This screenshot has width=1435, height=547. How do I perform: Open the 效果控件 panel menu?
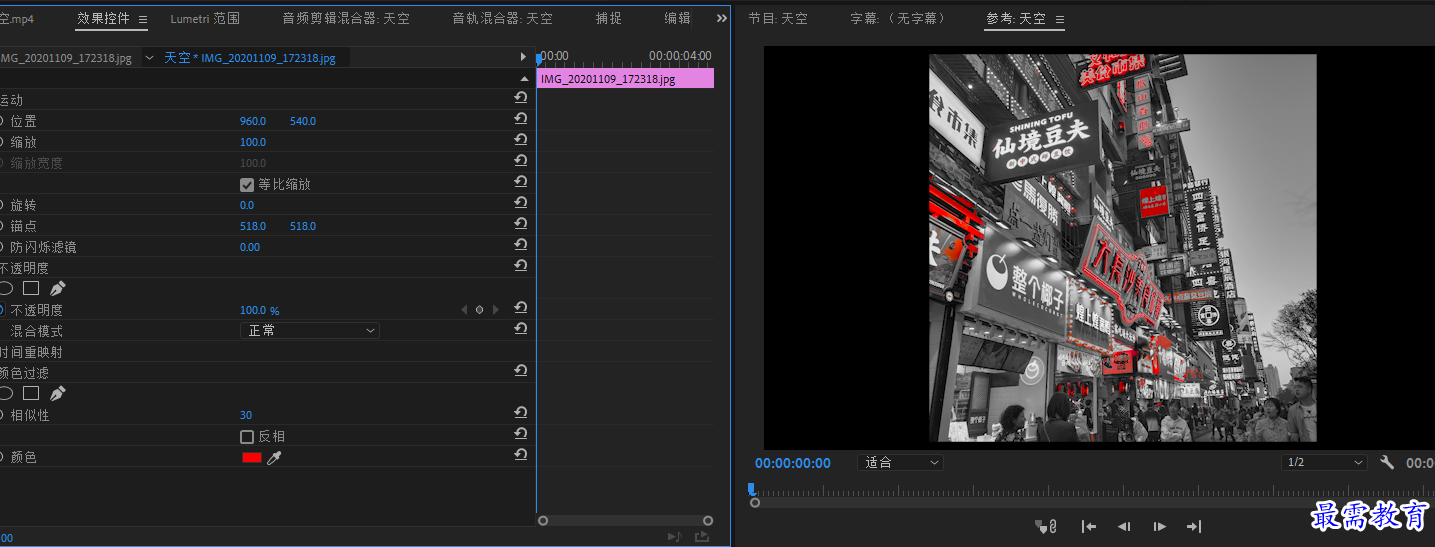point(143,19)
